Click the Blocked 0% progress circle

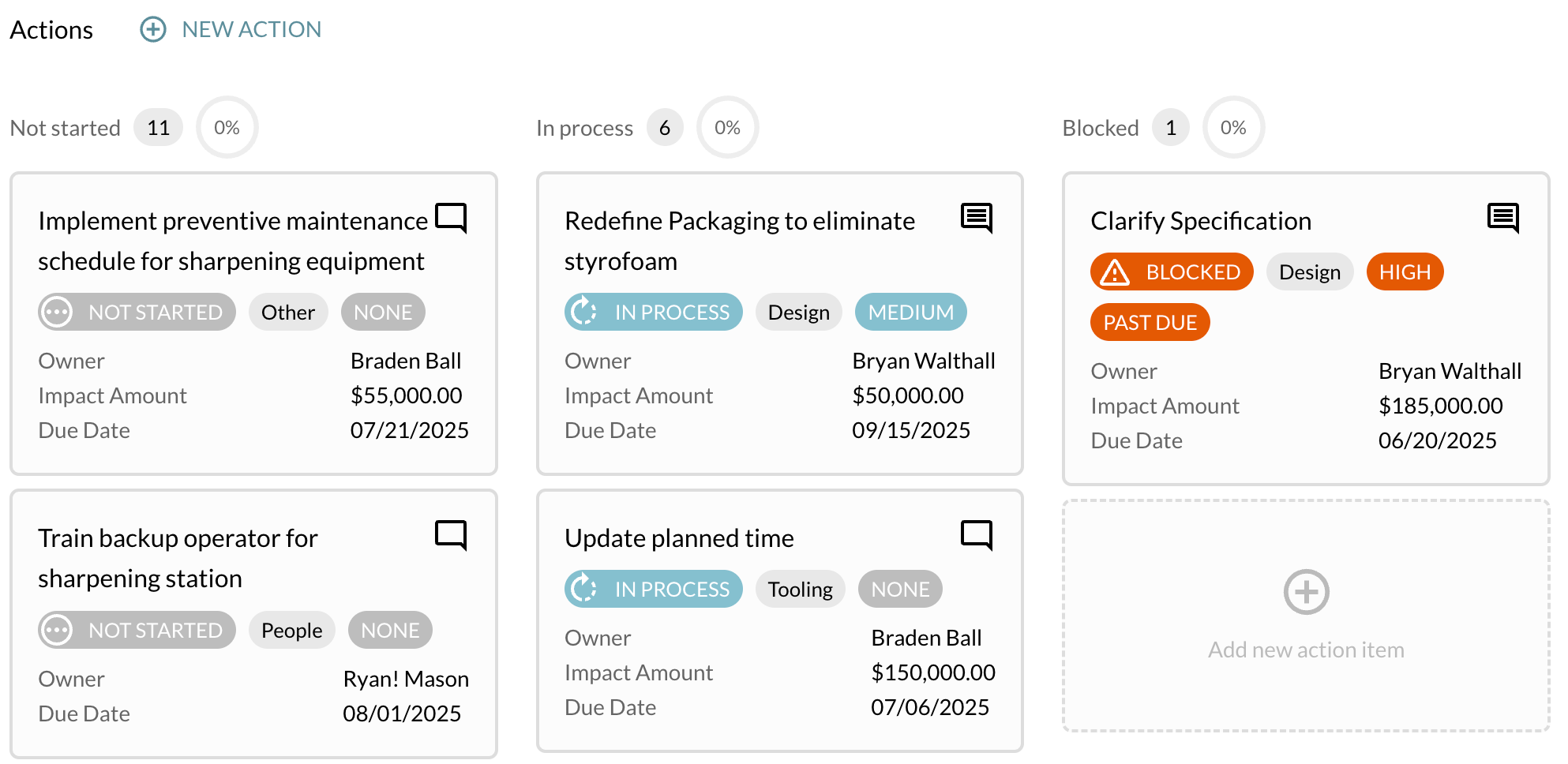pyautogui.click(x=1233, y=128)
